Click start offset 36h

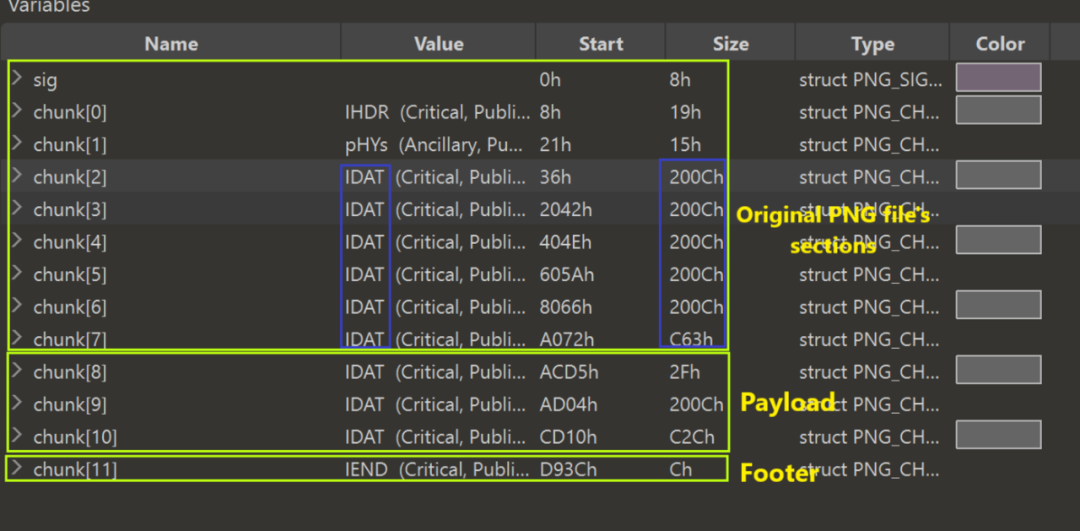[555, 178]
